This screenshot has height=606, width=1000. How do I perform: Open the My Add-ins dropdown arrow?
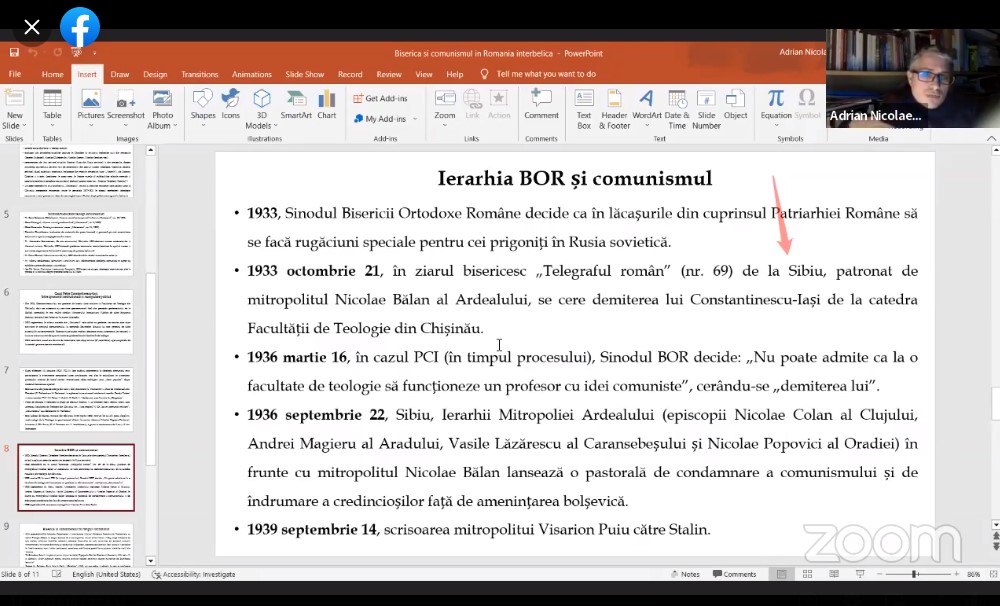pos(414,119)
